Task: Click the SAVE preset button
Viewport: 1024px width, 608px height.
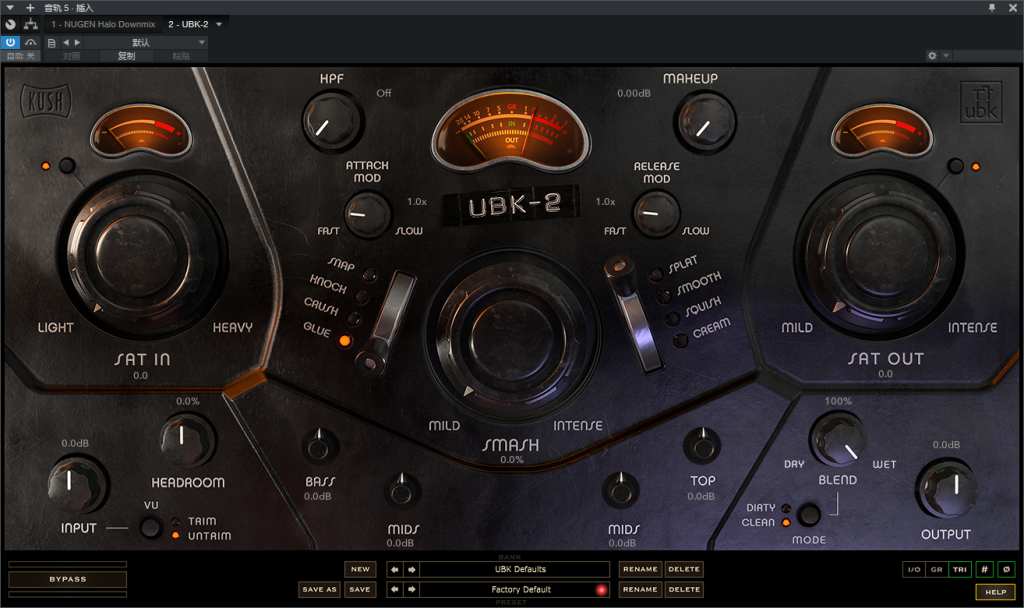Action: (x=360, y=589)
